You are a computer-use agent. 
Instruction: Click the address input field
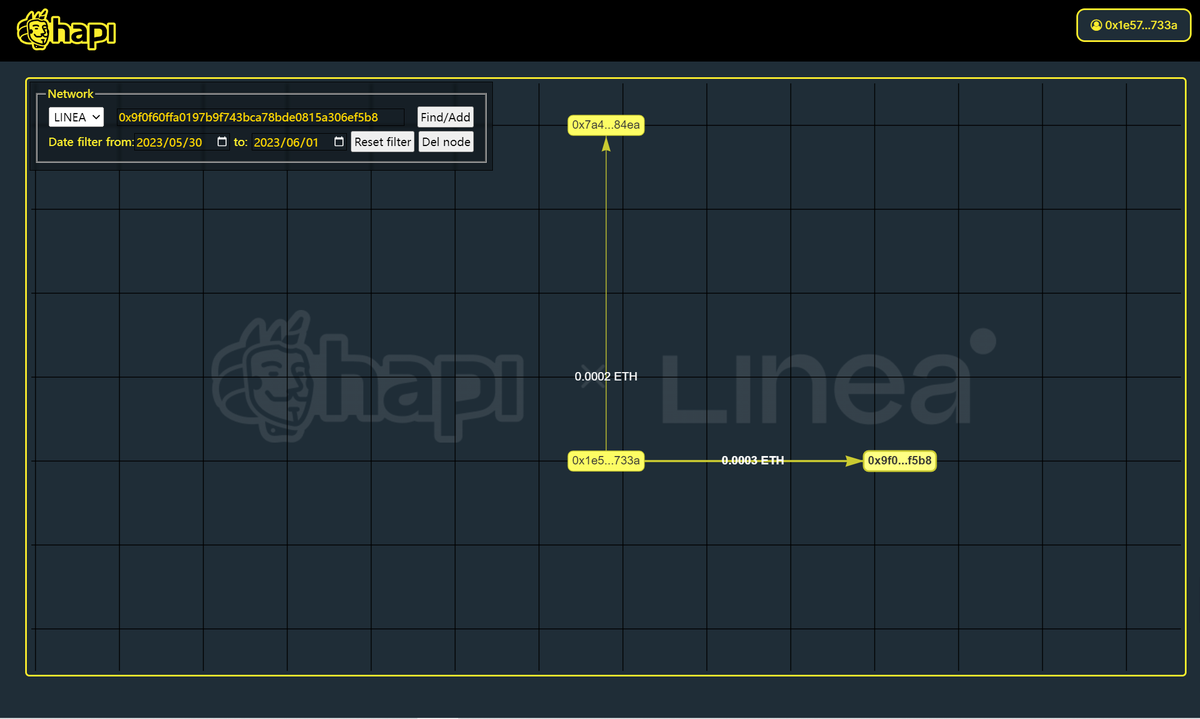(x=260, y=117)
